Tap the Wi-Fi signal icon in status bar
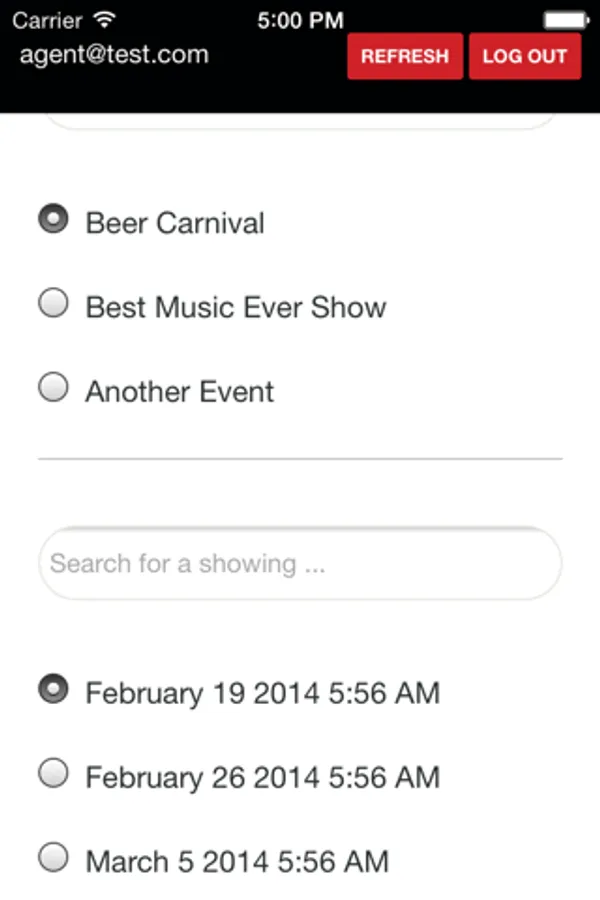 pyautogui.click(x=103, y=20)
